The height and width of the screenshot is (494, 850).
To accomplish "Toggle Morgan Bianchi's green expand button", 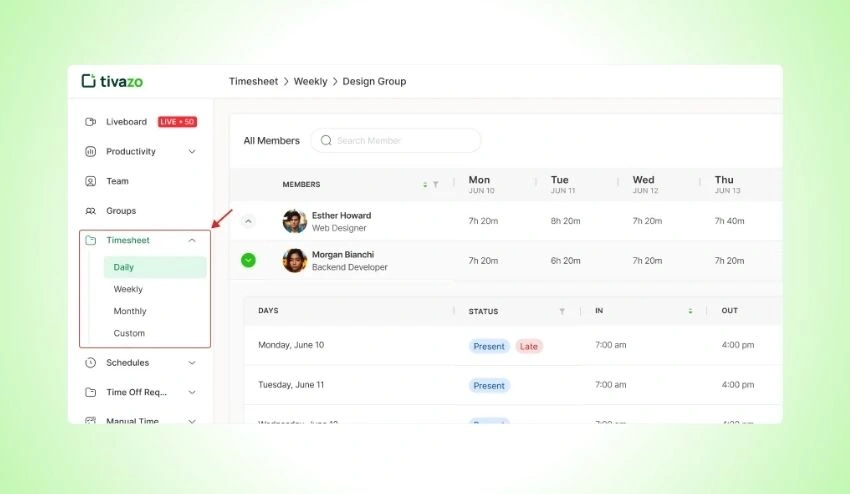I will coord(248,260).
